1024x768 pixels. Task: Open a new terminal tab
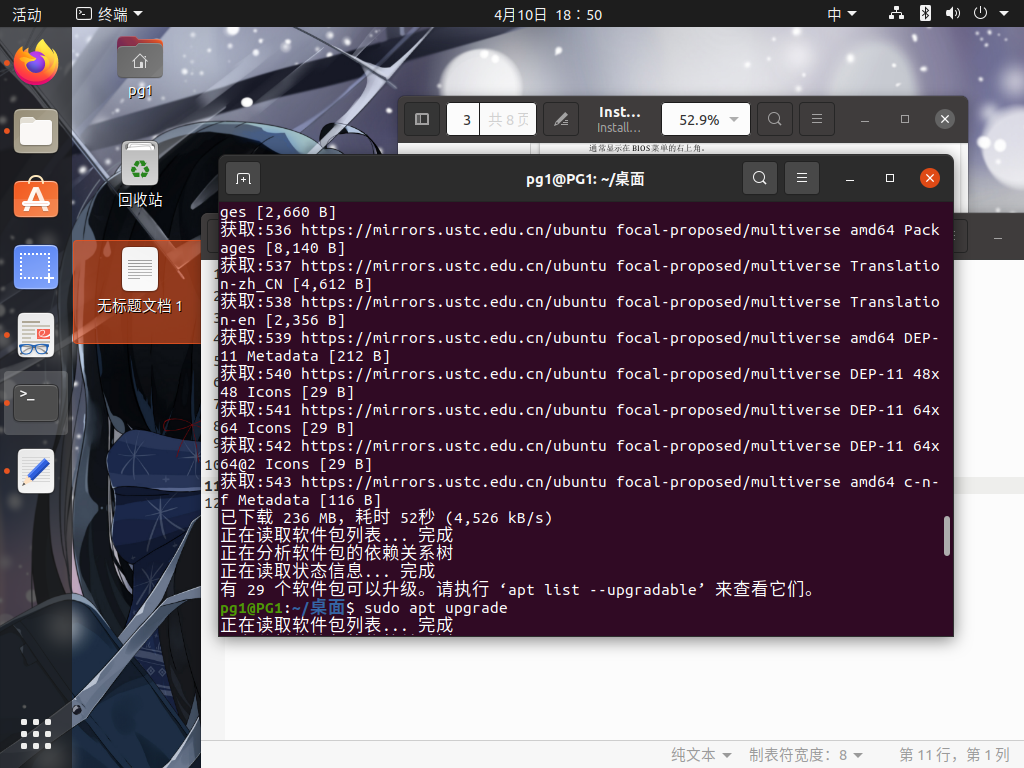(241, 177)
